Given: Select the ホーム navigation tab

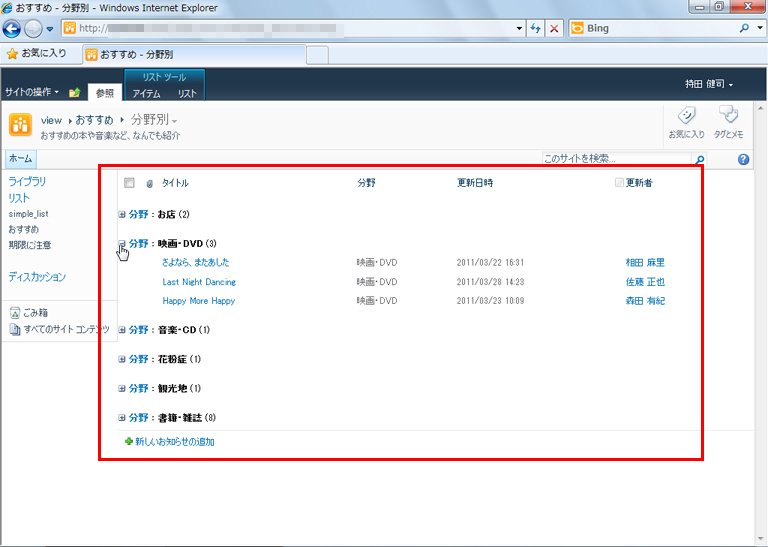Looking at the screenshot, I should pyautogui.click(x=21, y=159).
